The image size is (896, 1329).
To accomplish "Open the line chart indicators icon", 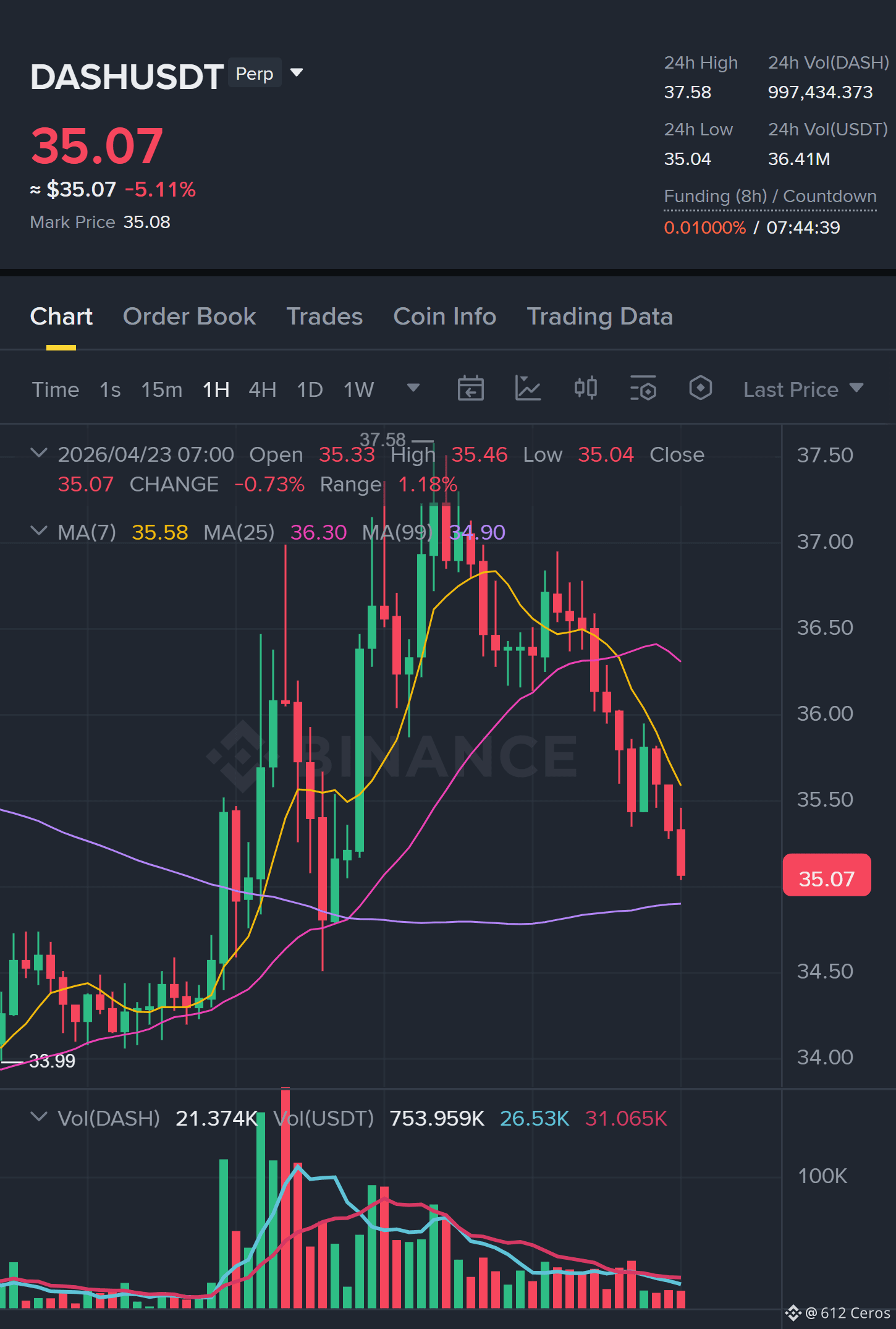I will [528, 389].
